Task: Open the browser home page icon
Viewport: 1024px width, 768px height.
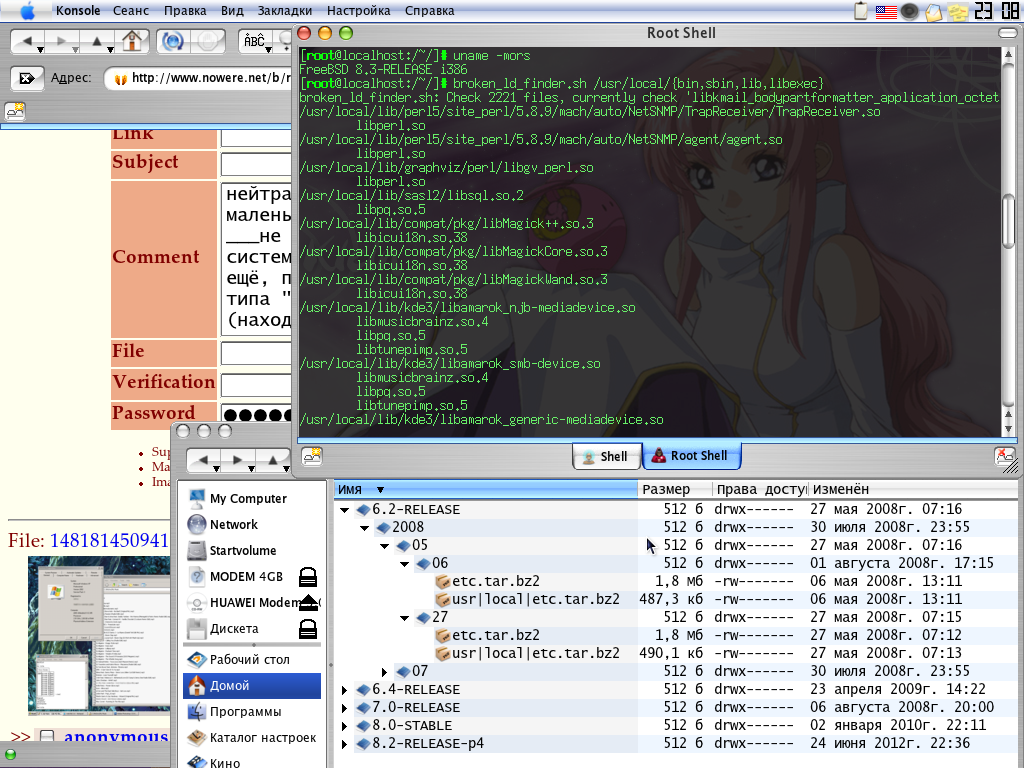Action: coord(133,42)
